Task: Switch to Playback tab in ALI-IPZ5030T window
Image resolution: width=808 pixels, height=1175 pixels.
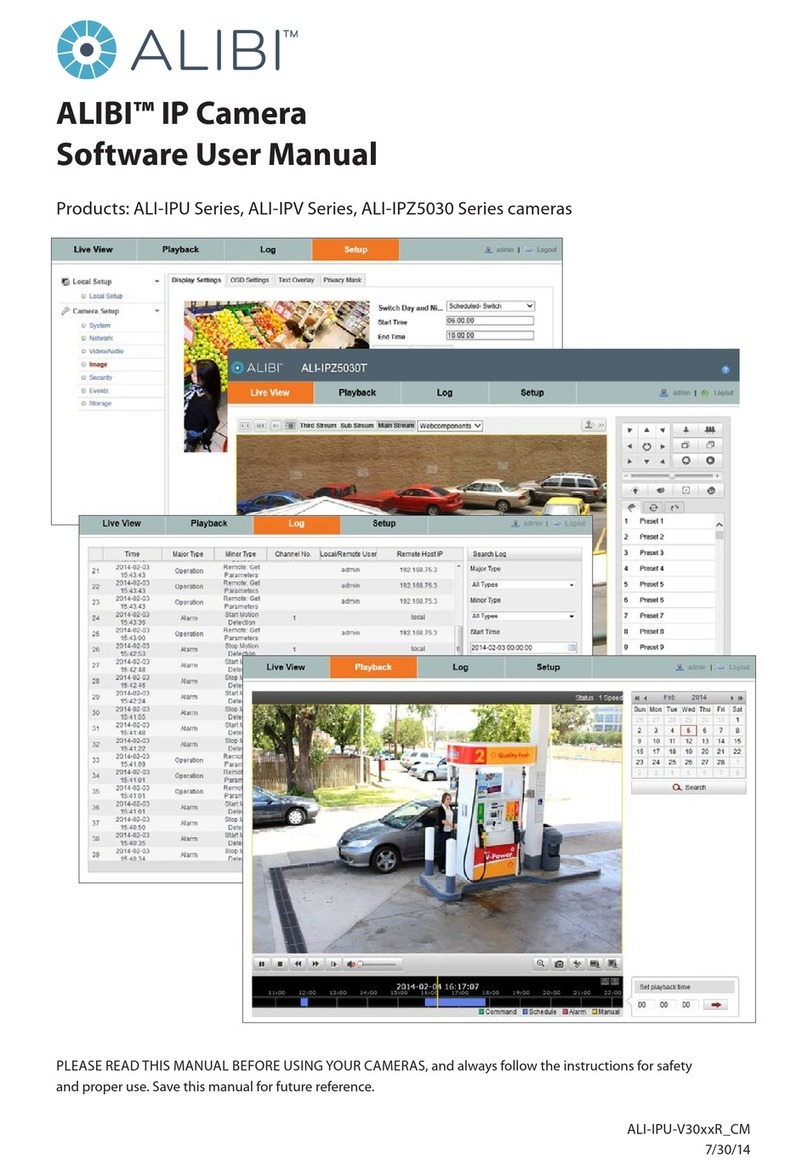Action: coord(358,393)
